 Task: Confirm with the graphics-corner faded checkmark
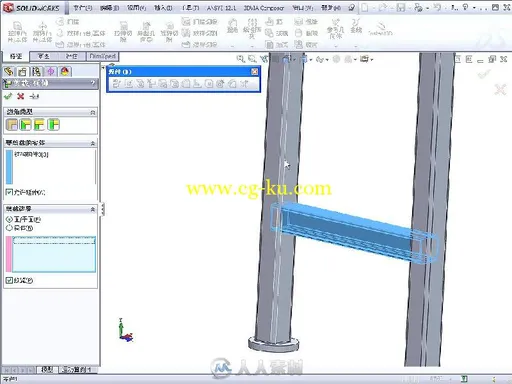click(x=484, y=73)
